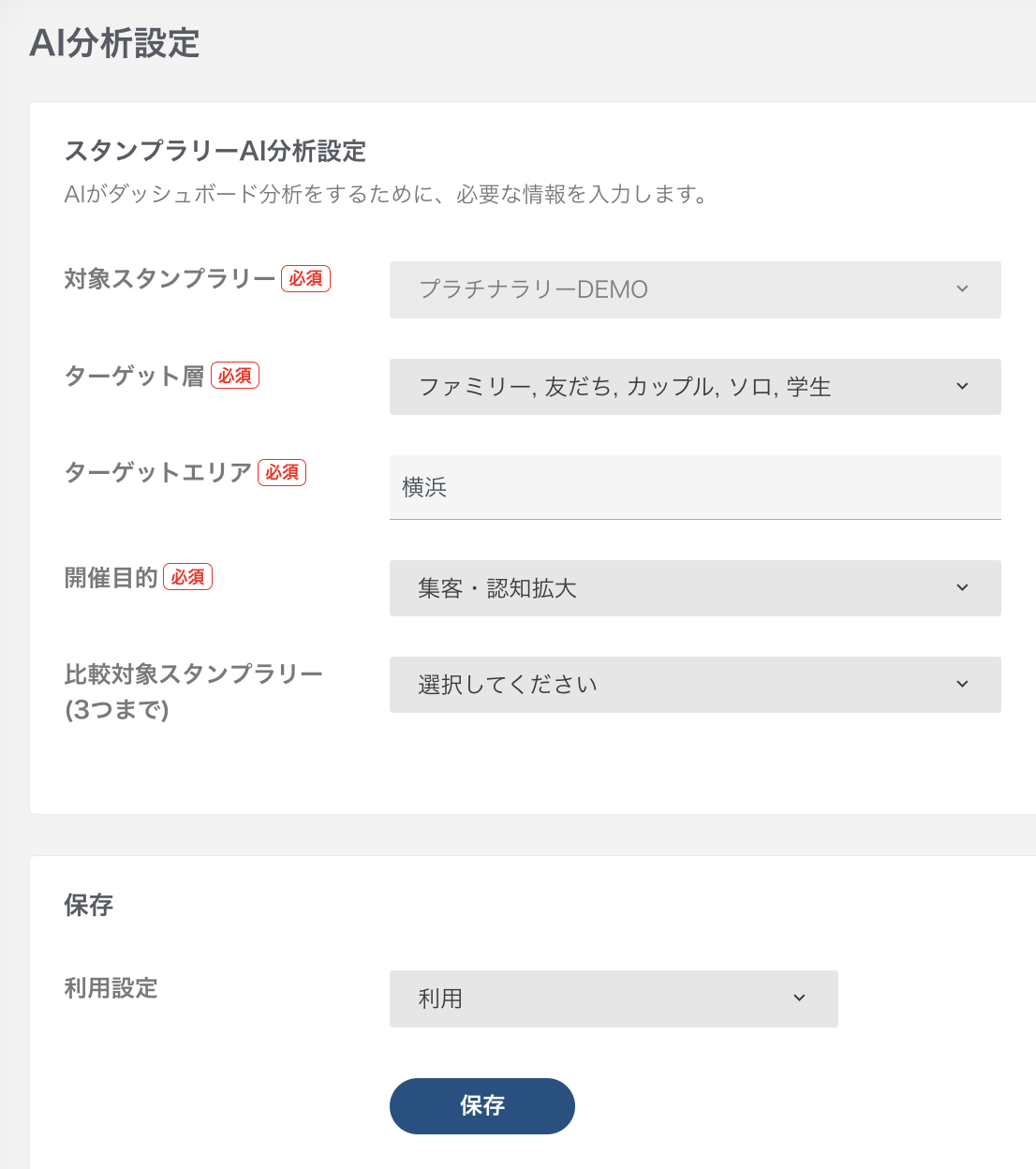
Task: Click the 比較対象スタンプラリー (3つまで) label
Action: (194, 691)
